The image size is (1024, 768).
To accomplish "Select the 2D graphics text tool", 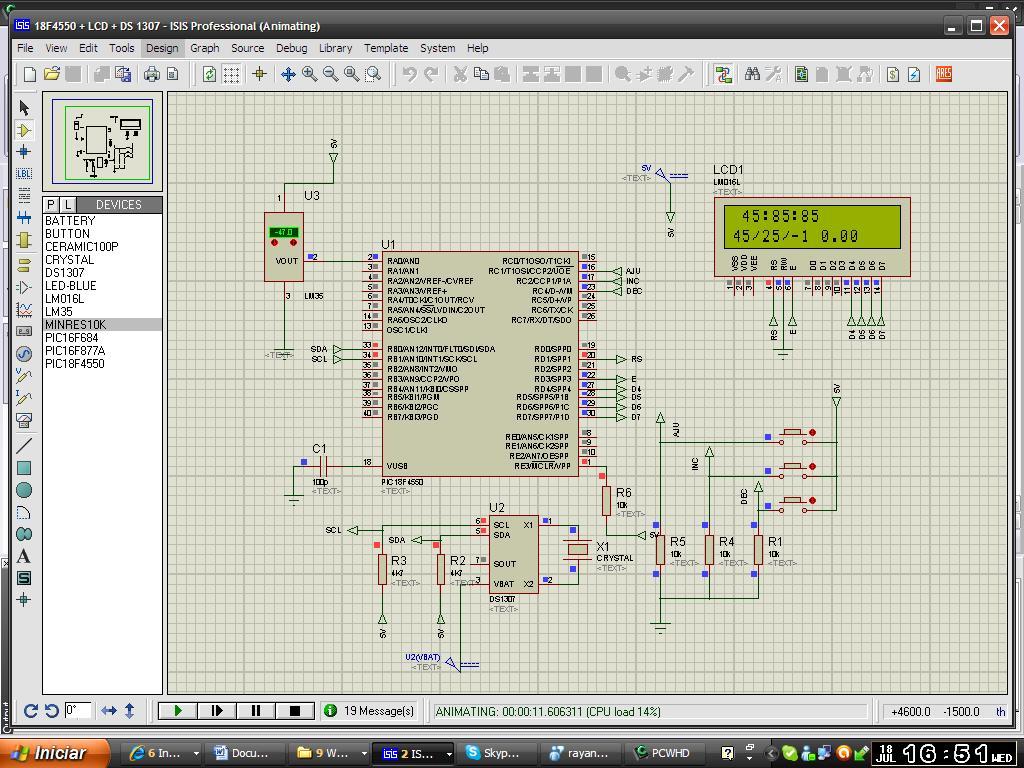I will (24, 556).
